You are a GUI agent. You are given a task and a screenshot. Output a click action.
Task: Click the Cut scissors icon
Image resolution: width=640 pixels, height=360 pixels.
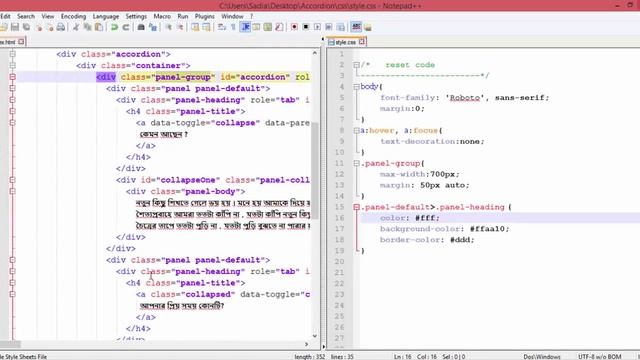[x=76, y=27]
